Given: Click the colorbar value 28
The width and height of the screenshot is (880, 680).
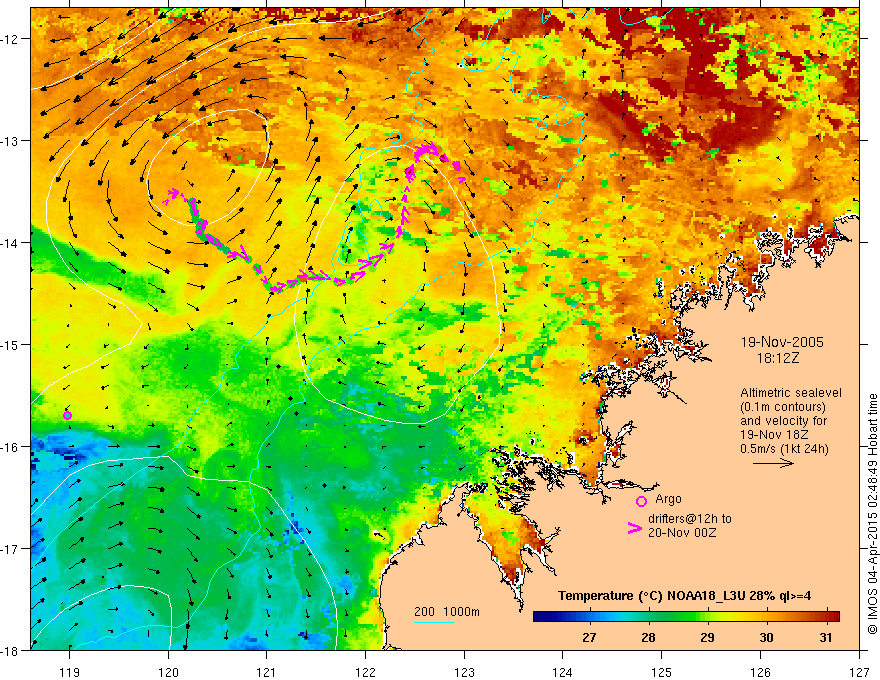Looking at the screenshot, I should point(648,637).
